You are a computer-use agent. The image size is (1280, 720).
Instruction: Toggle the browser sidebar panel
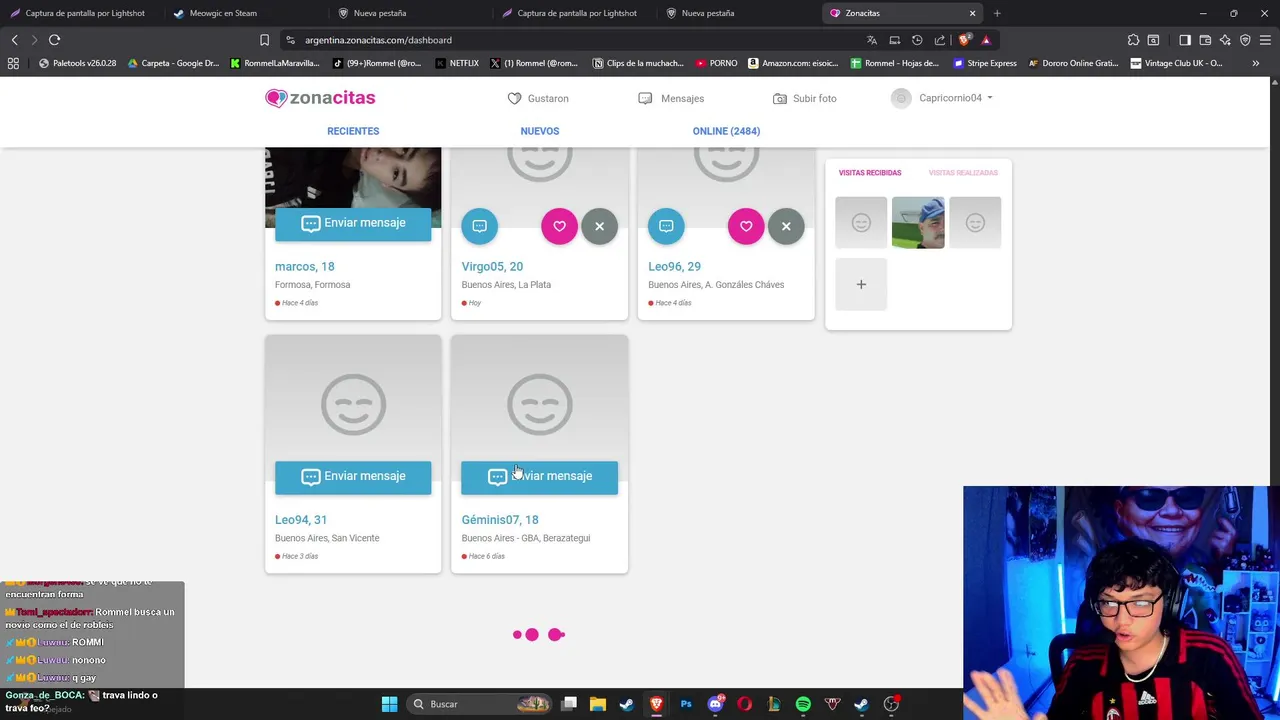click(x=1185, y=40)
